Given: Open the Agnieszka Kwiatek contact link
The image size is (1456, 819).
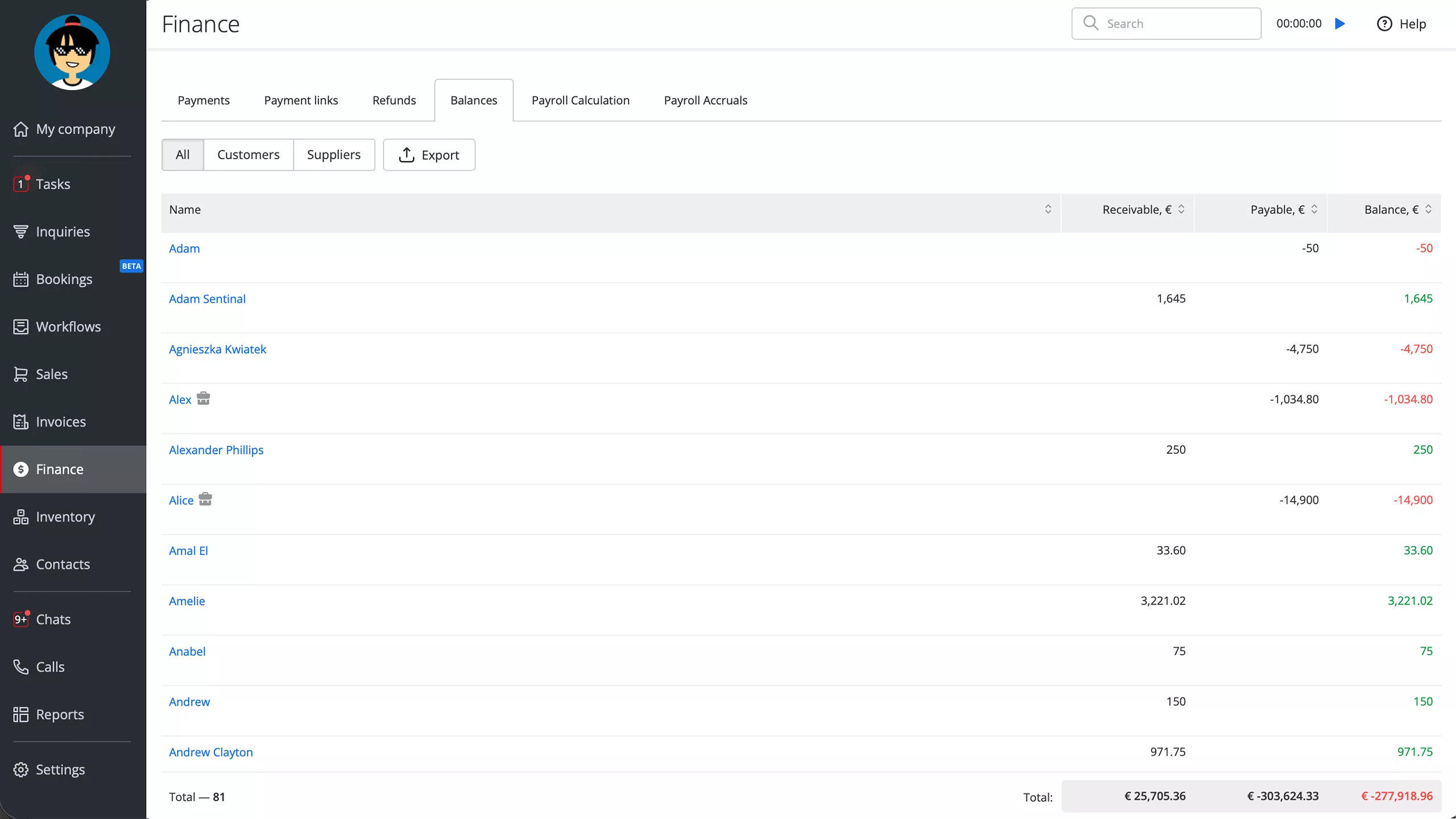Looking at the screenshot, I should click(217, 349).
